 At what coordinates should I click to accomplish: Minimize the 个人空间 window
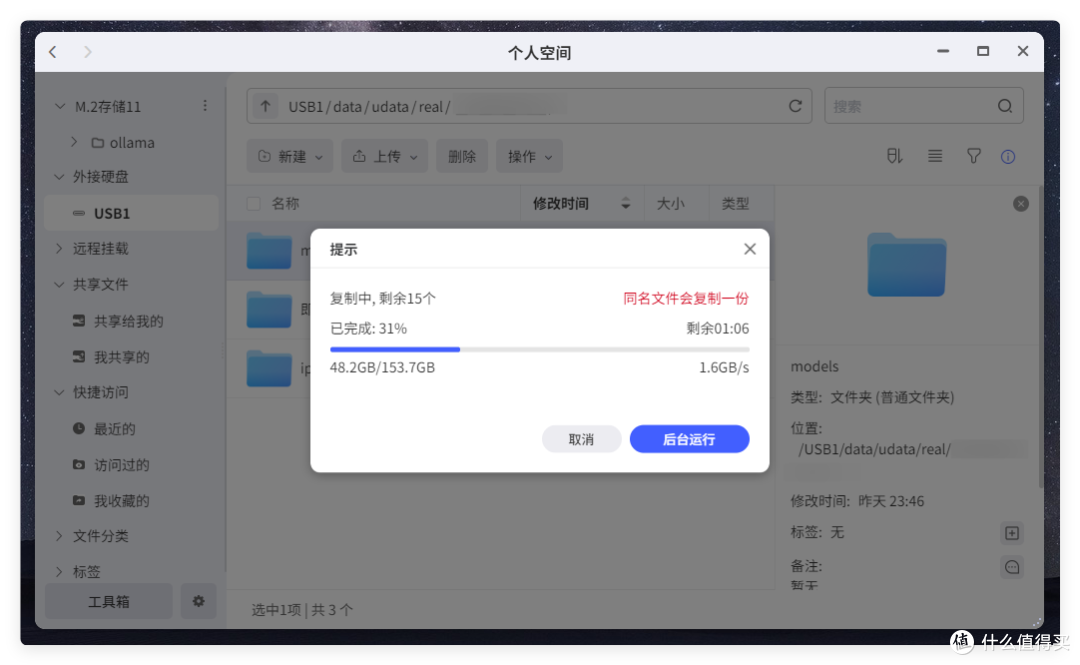(943, 52)
